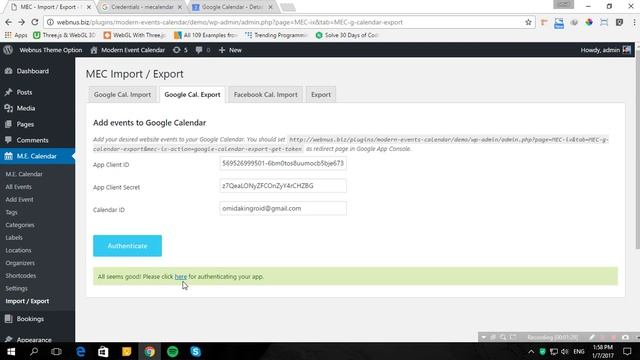Switch to Credentials browser tab
The image size is (640, 360).
[142, 7]
